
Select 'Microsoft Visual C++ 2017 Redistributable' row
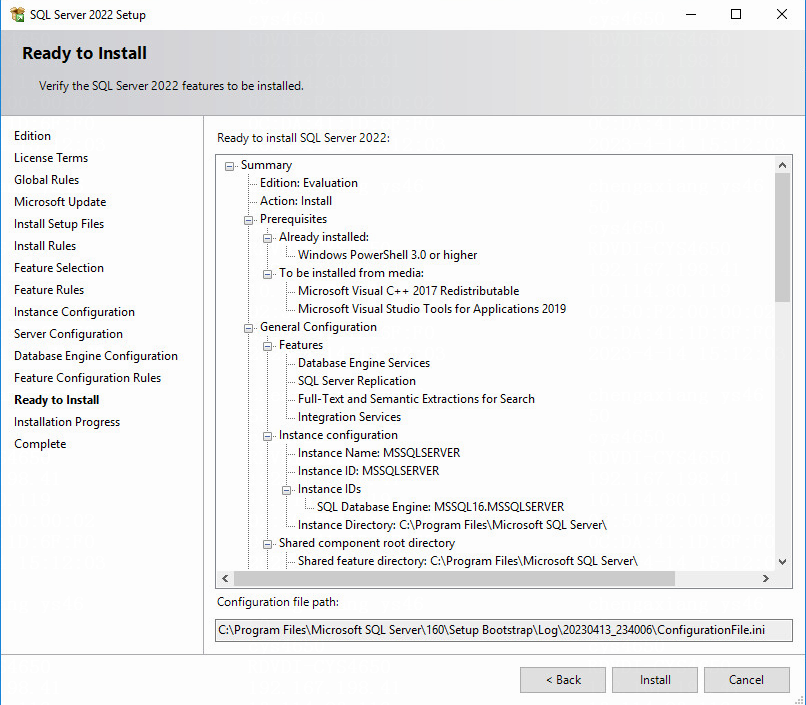pos(408,291)
